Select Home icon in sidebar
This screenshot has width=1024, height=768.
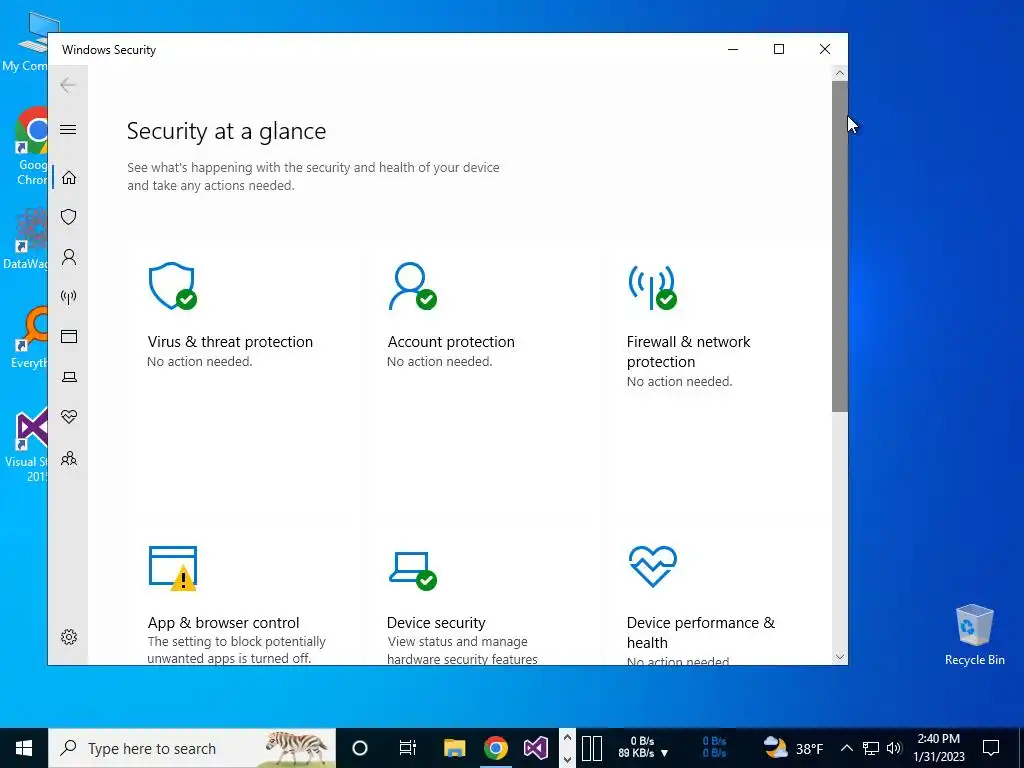[x=69, y=178]
